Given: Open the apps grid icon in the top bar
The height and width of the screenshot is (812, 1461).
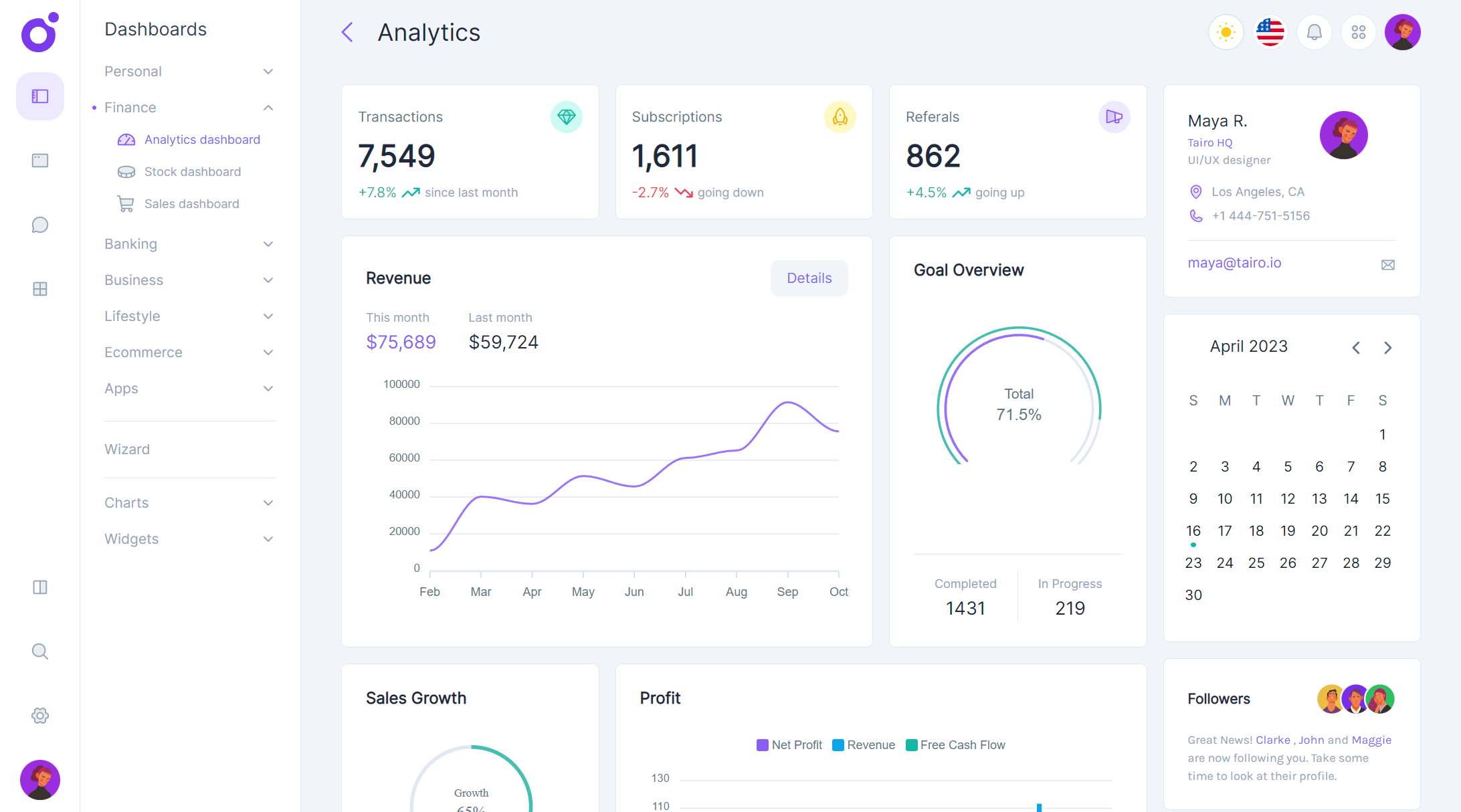Looking at the screenshot, I should tap(1358, 31).
